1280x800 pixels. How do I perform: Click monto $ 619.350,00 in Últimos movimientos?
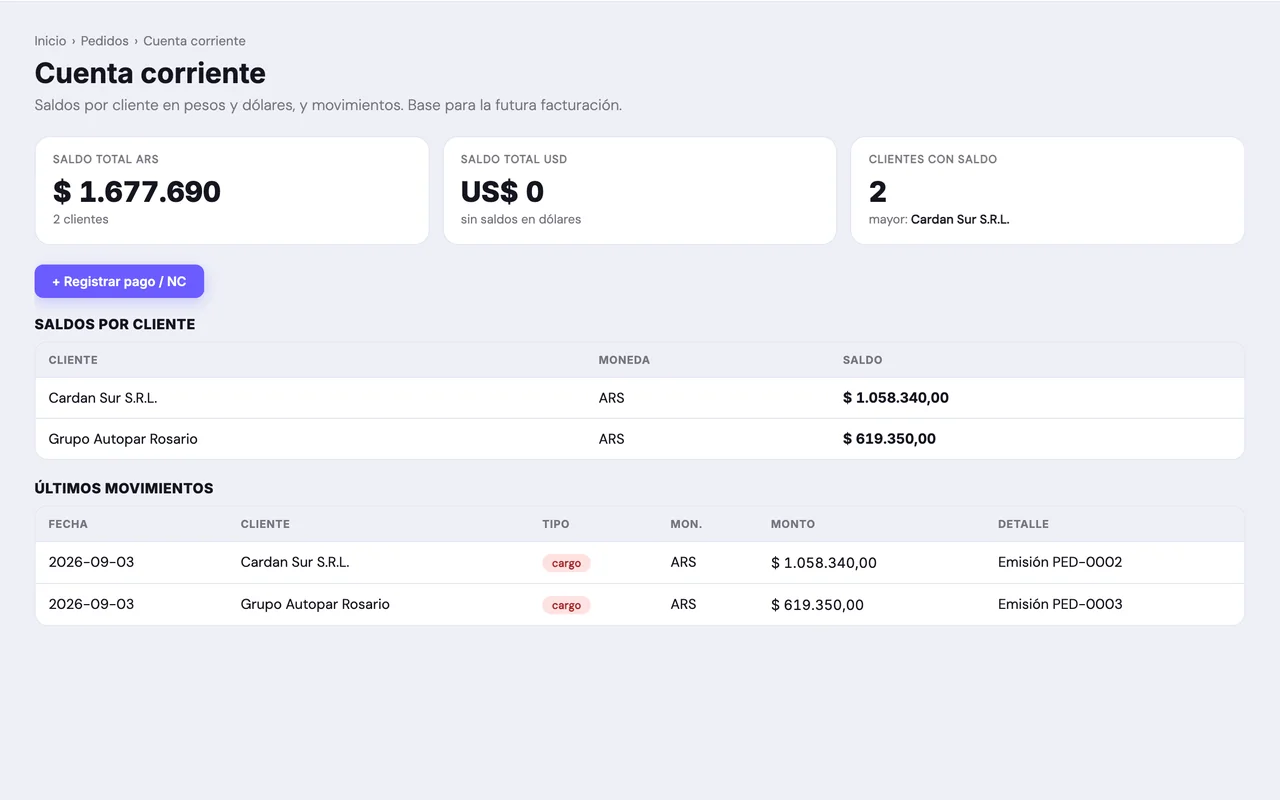click(x=817, y=605)
